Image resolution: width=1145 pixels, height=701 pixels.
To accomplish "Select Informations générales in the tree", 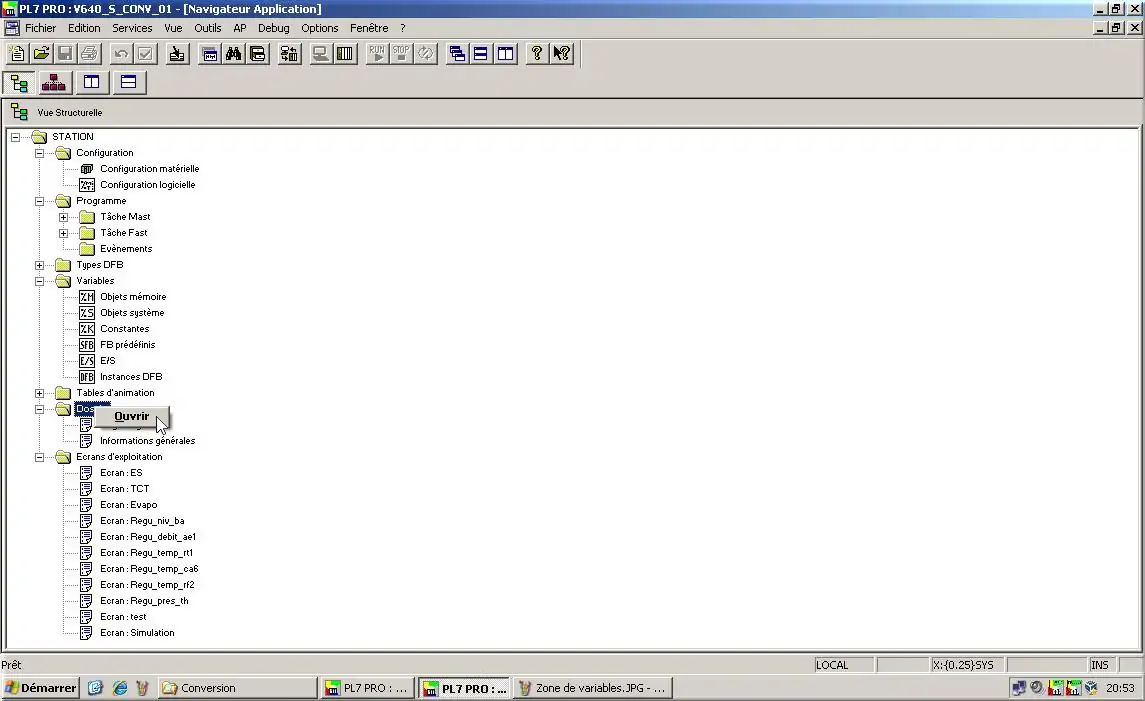I will click(x=148, y=441).
